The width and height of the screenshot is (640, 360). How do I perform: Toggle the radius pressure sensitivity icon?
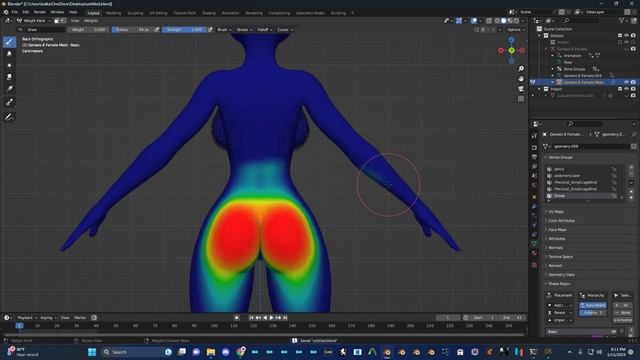(x=157, y=29)
